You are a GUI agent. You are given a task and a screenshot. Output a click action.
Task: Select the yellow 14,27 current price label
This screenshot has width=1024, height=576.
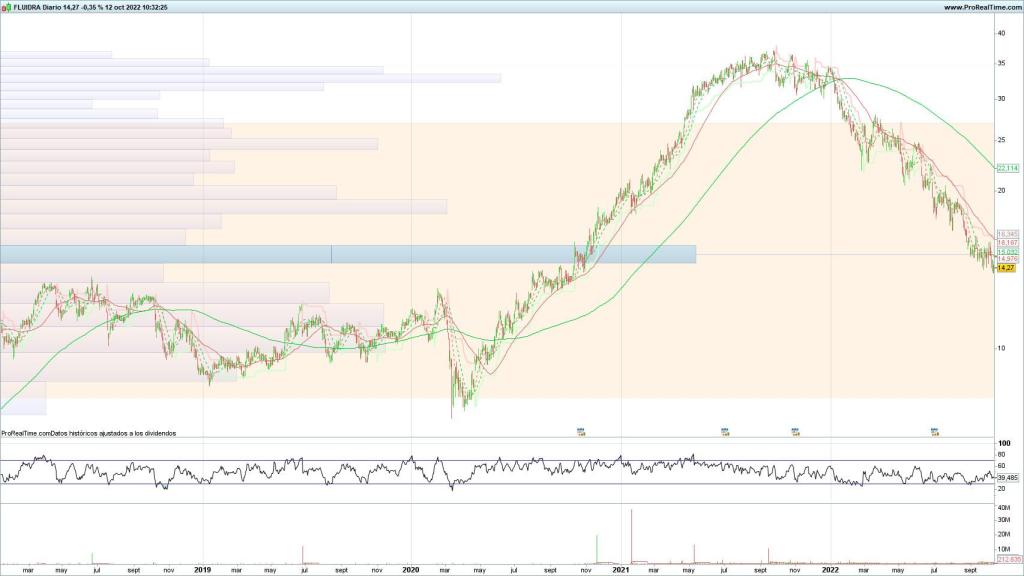coord(1006,268)
